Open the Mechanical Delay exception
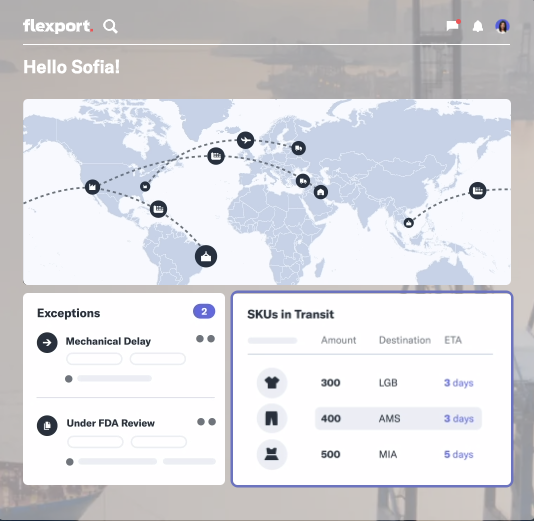534x521 pixels. tap(108, 341)
